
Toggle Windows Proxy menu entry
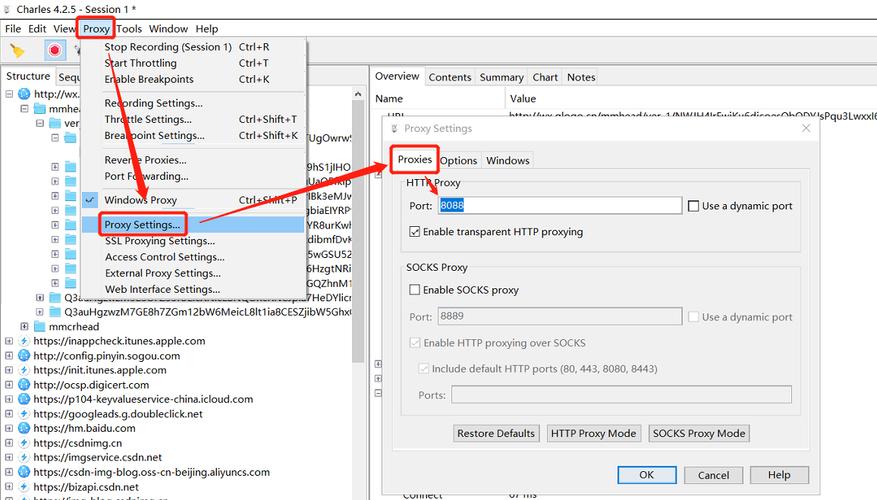pyautogui.click(x=193, y=200)
